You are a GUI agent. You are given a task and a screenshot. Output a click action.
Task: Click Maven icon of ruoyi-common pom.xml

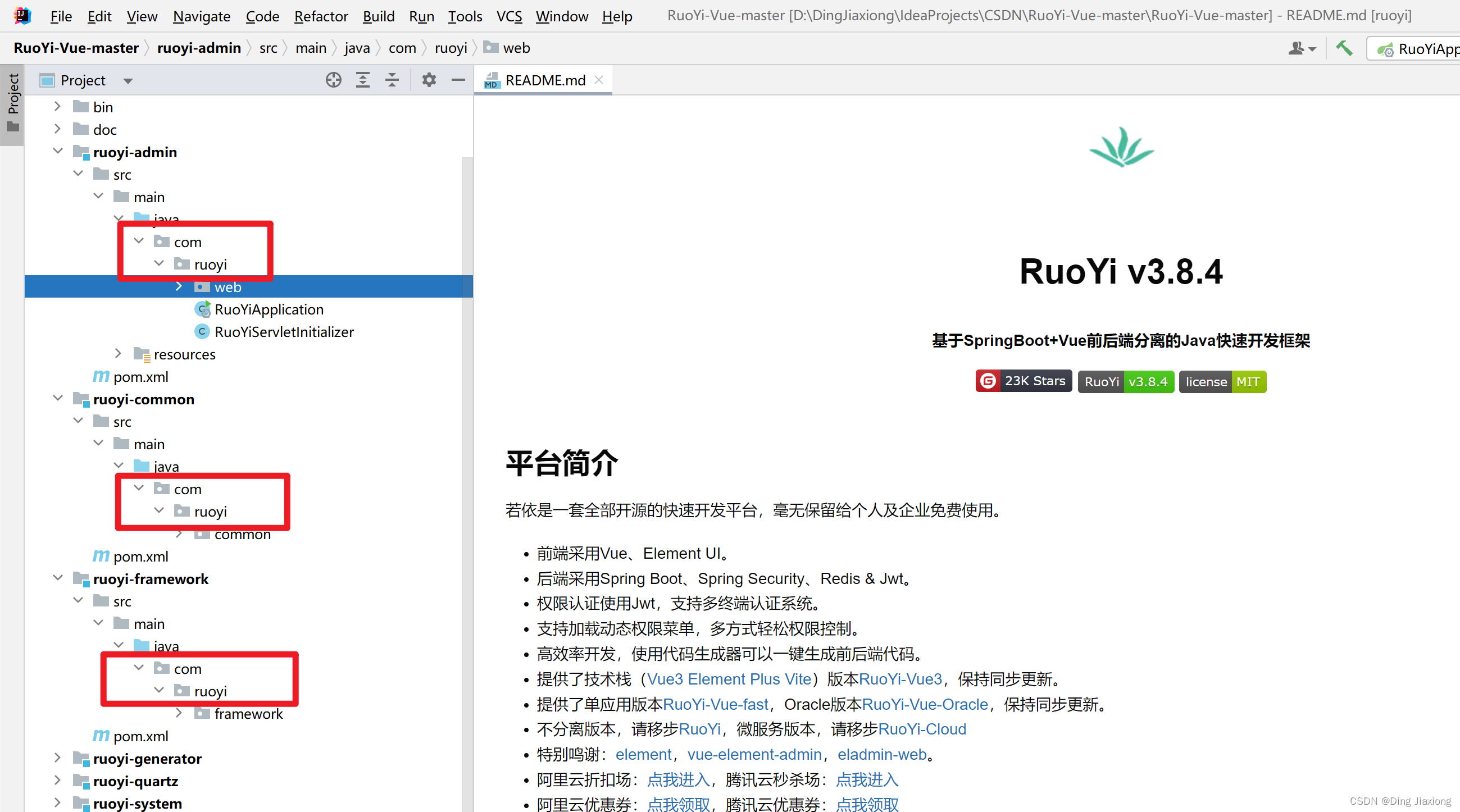point(101,556)
